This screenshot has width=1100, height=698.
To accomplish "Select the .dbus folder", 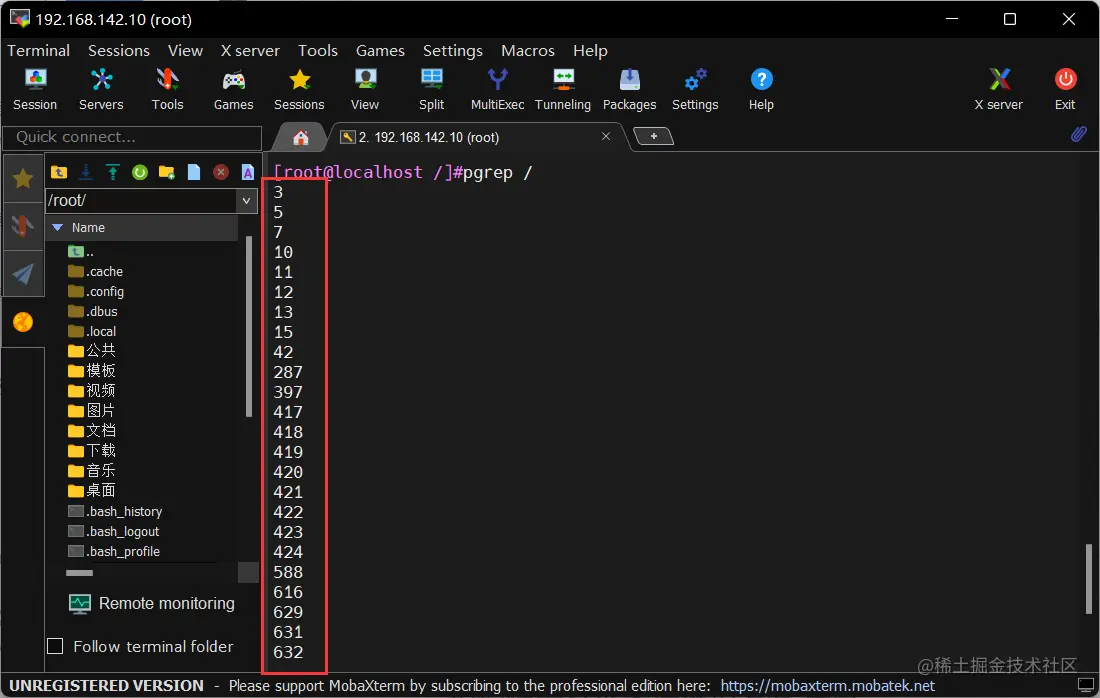I will (93, 311).
